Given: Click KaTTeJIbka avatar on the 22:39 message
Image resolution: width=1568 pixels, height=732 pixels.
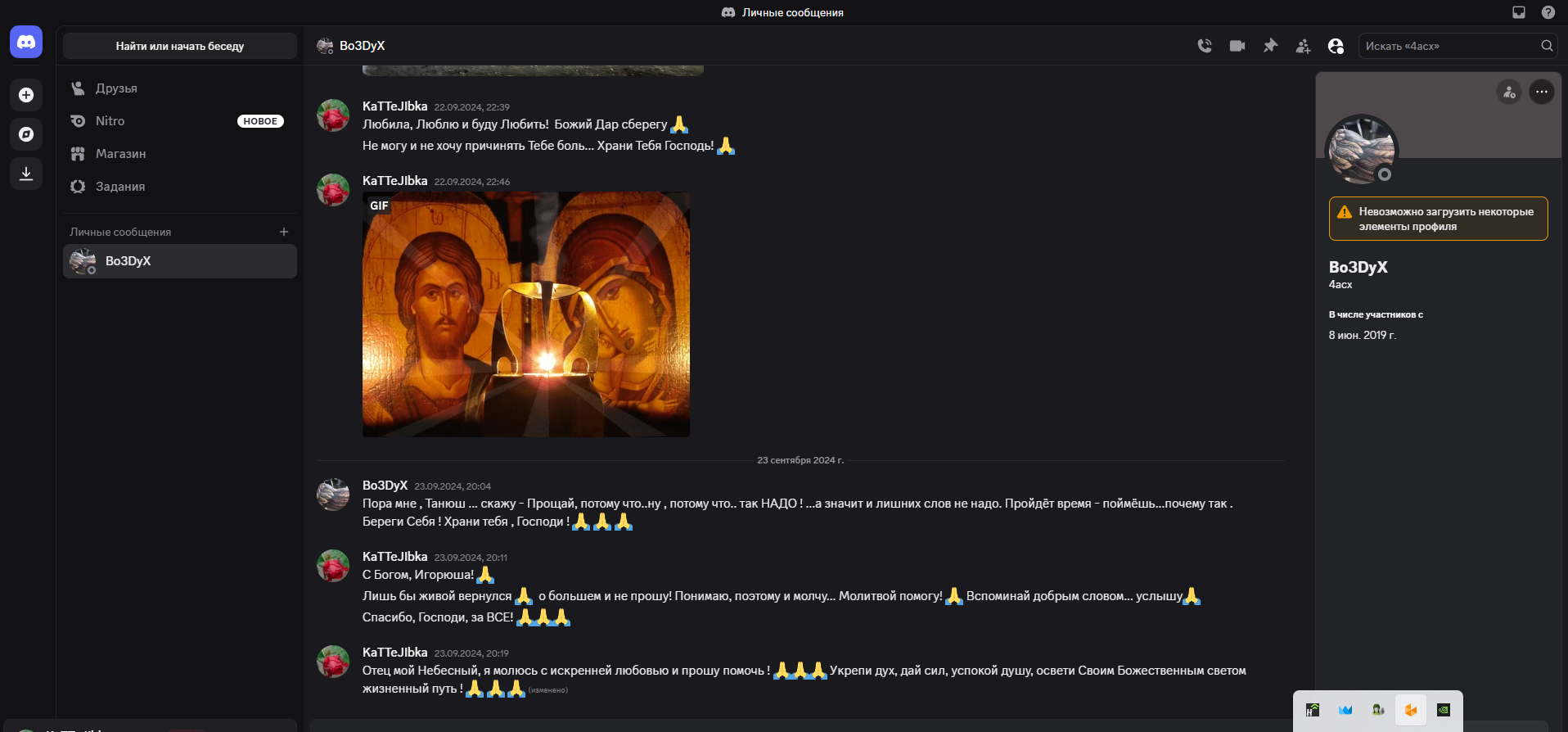Looking at the screenshot, I should [x=333, y=115].
